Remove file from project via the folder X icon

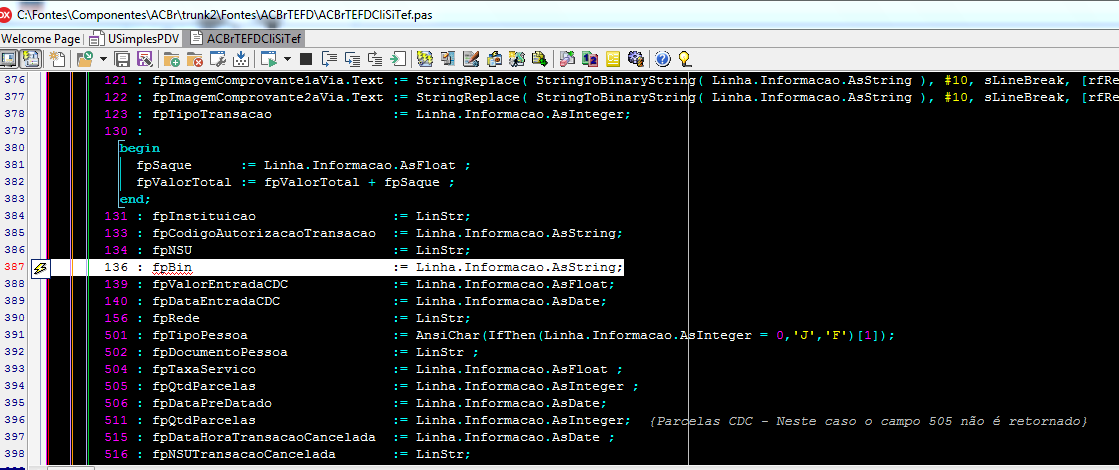coord(194,58)
